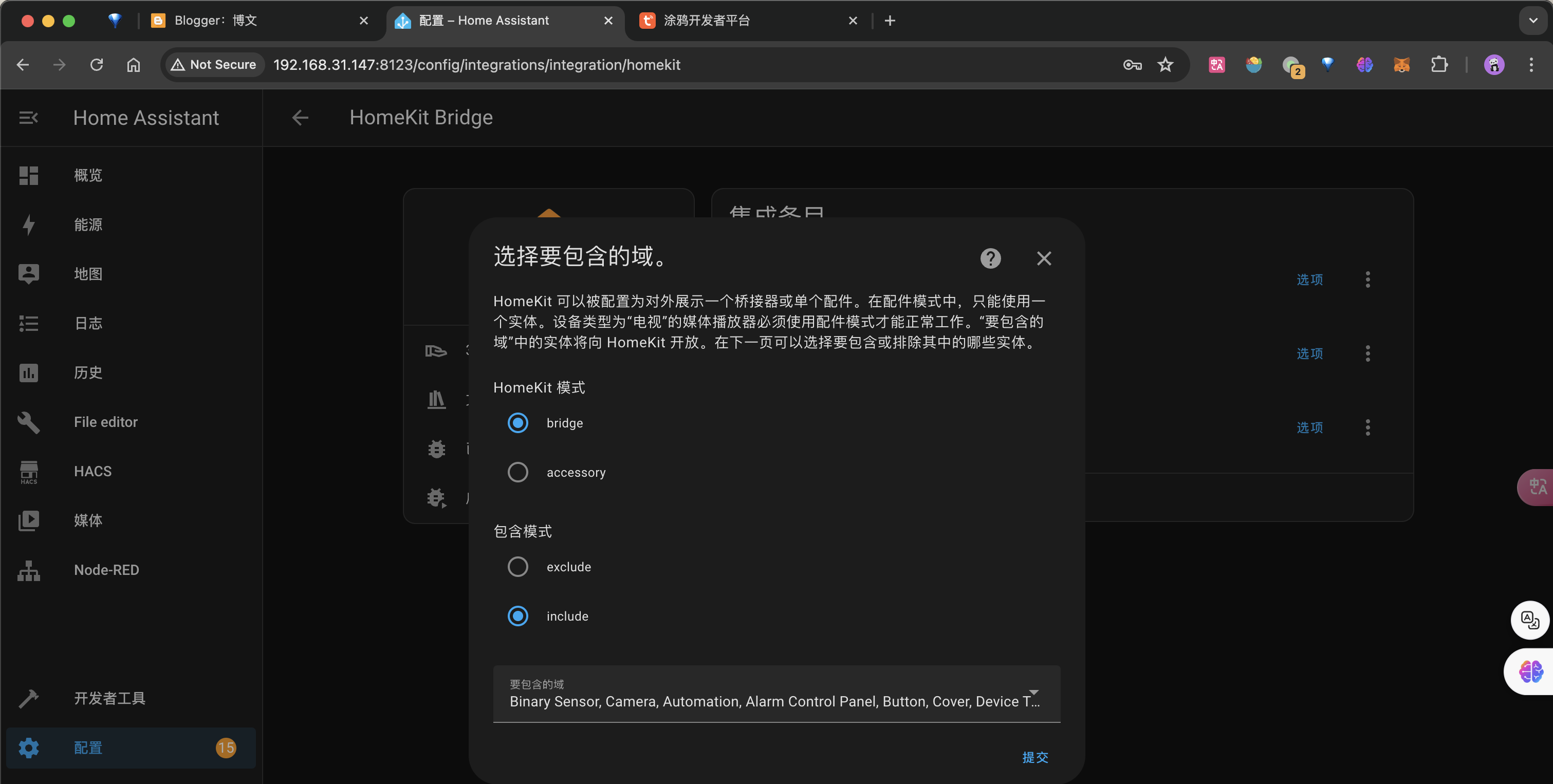The image size is (1553, 784).
Task: Click the 提交 submit button
Action: (1034, 757)
